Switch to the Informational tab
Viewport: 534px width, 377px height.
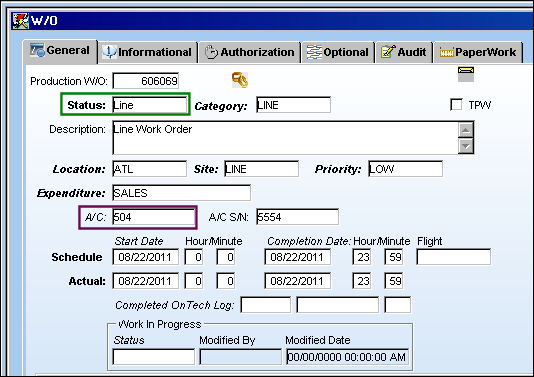pyautogui.click(x=147, y=52)
